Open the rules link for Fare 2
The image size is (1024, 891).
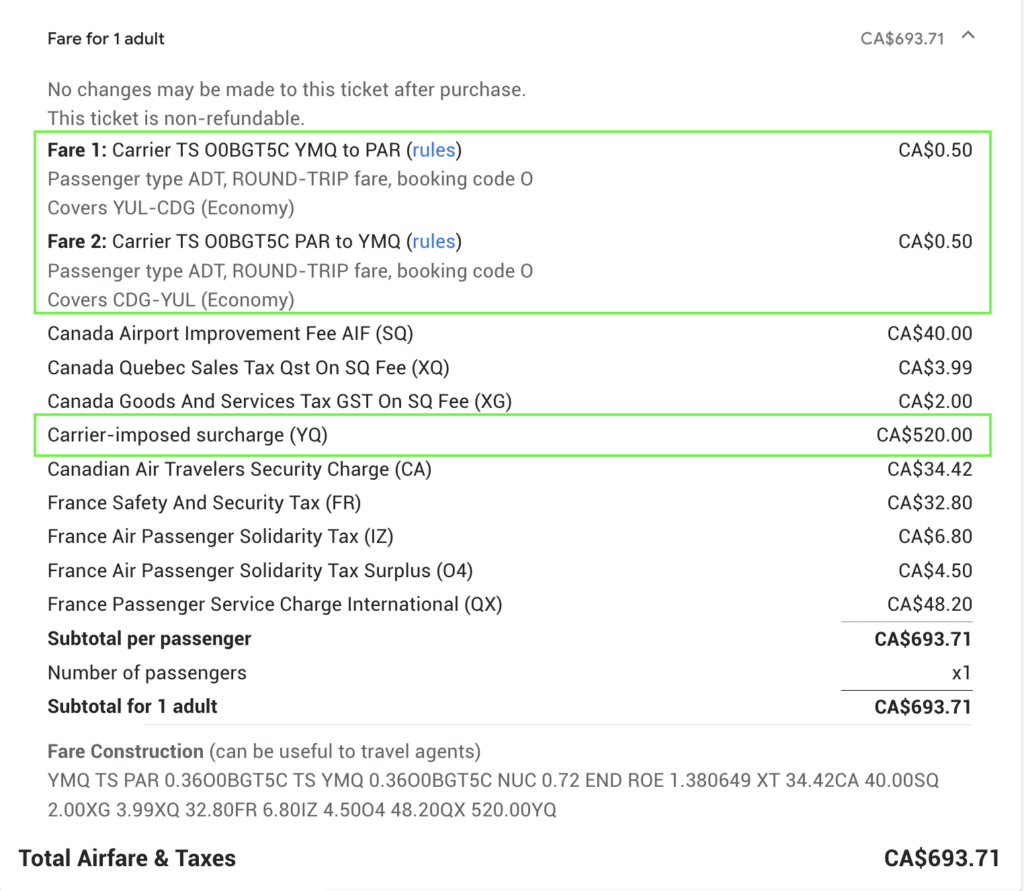click(x=433, y=241)
